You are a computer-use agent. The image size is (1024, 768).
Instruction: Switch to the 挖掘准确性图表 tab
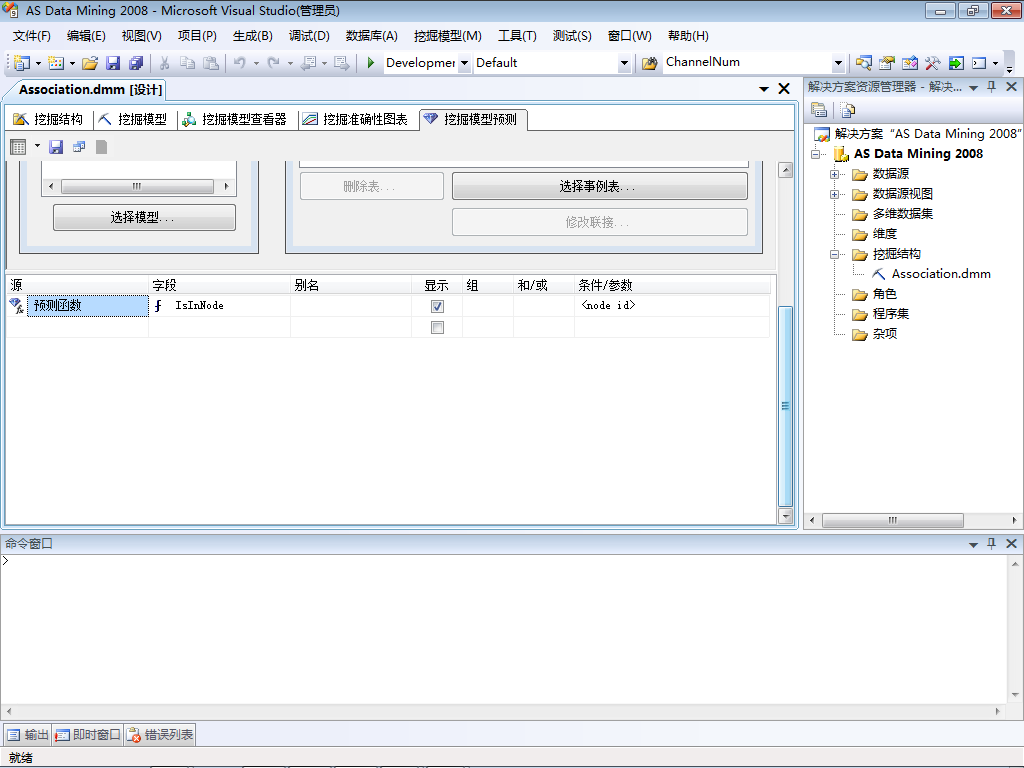click(x=356, y=120)
